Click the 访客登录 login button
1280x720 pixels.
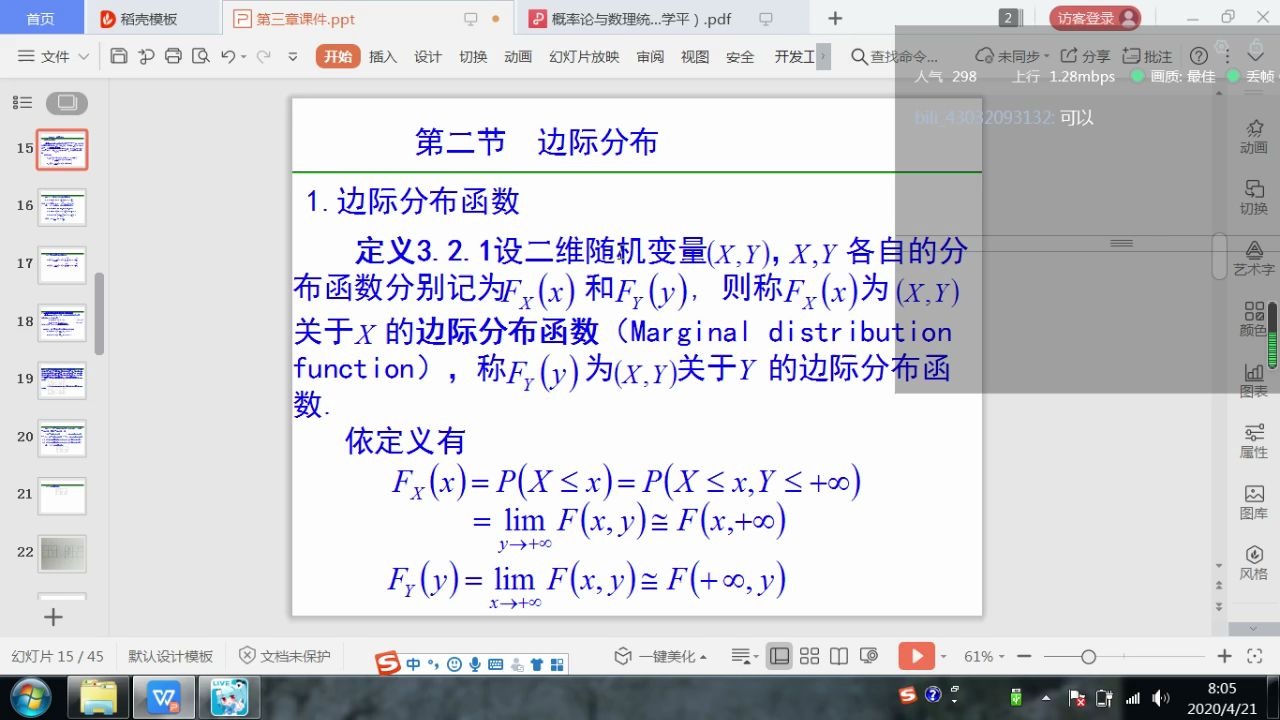[x=1095, y=18]
